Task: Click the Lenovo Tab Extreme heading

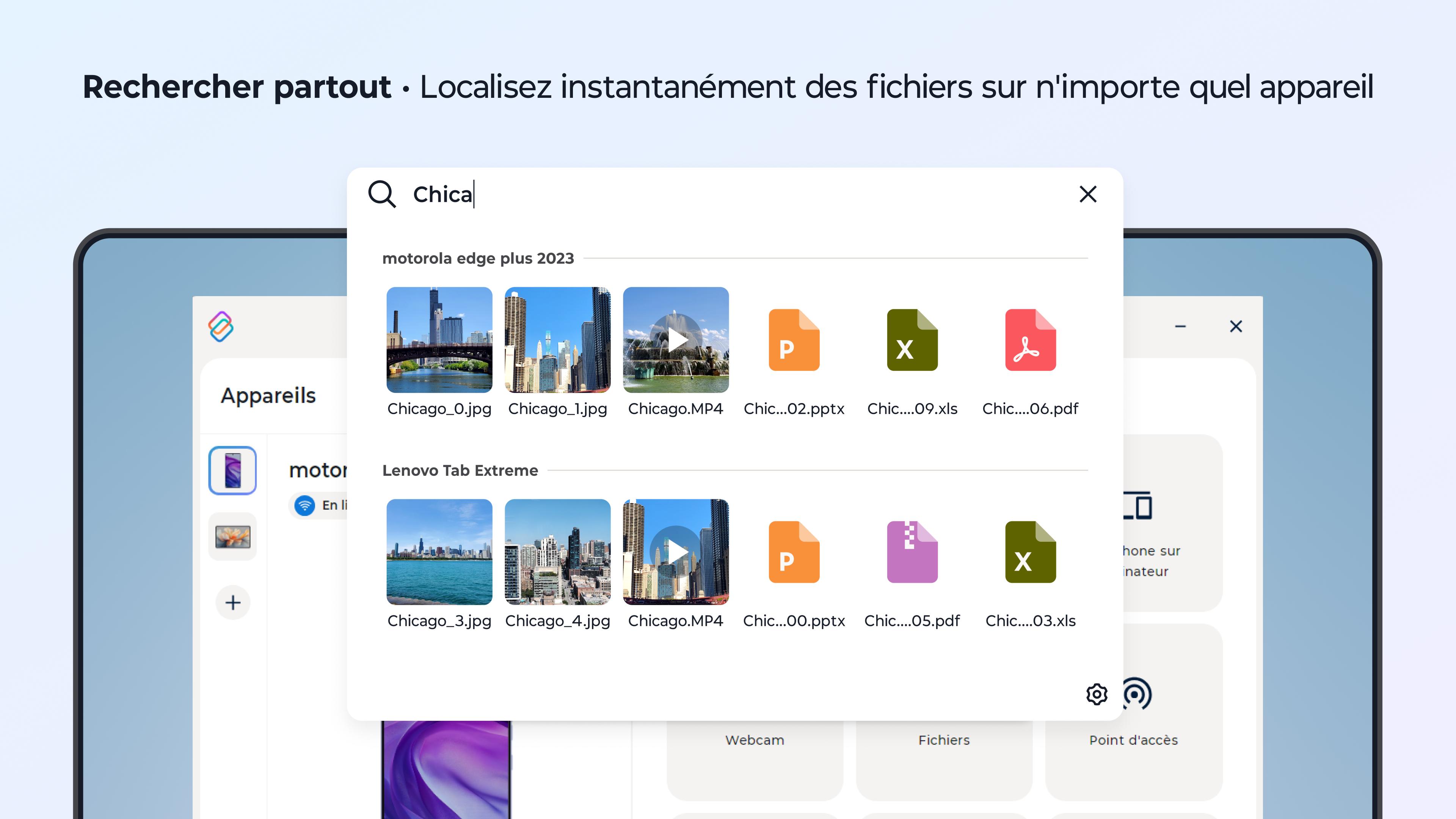Action: pyautogui.click(x=460, y=470)
